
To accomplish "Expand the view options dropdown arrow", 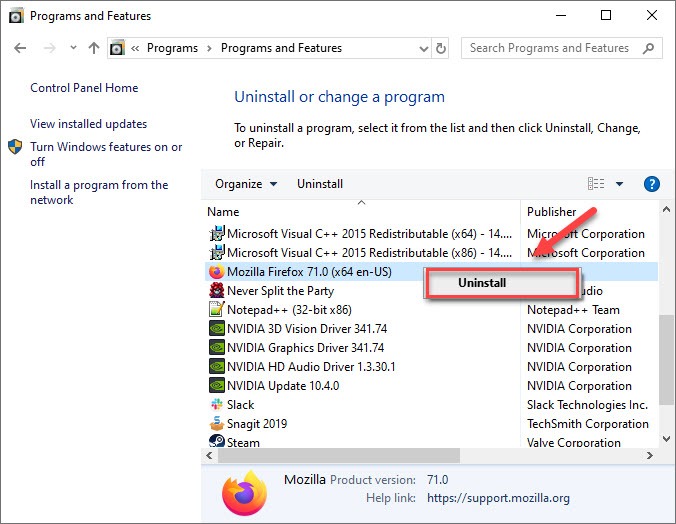I will 619,184.
